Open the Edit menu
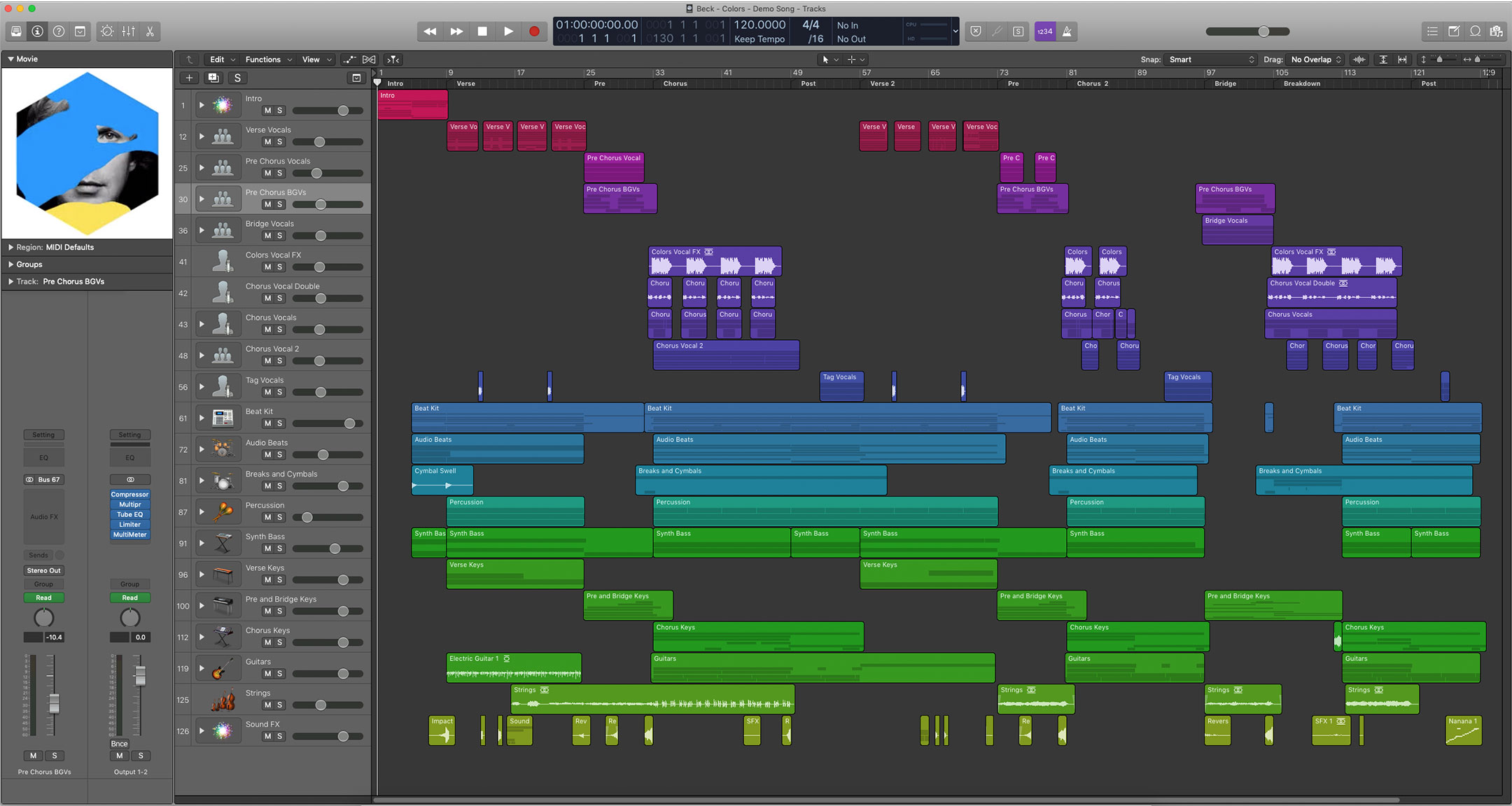This screenshot has height=806, width=1512. coord(222,59)
